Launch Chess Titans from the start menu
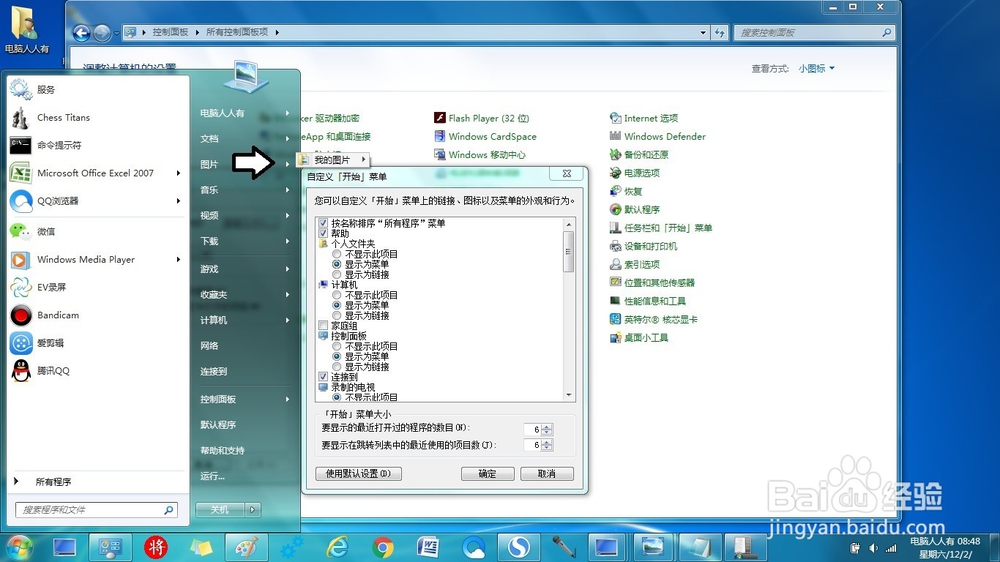The image size is (1000, 562). 63,117
